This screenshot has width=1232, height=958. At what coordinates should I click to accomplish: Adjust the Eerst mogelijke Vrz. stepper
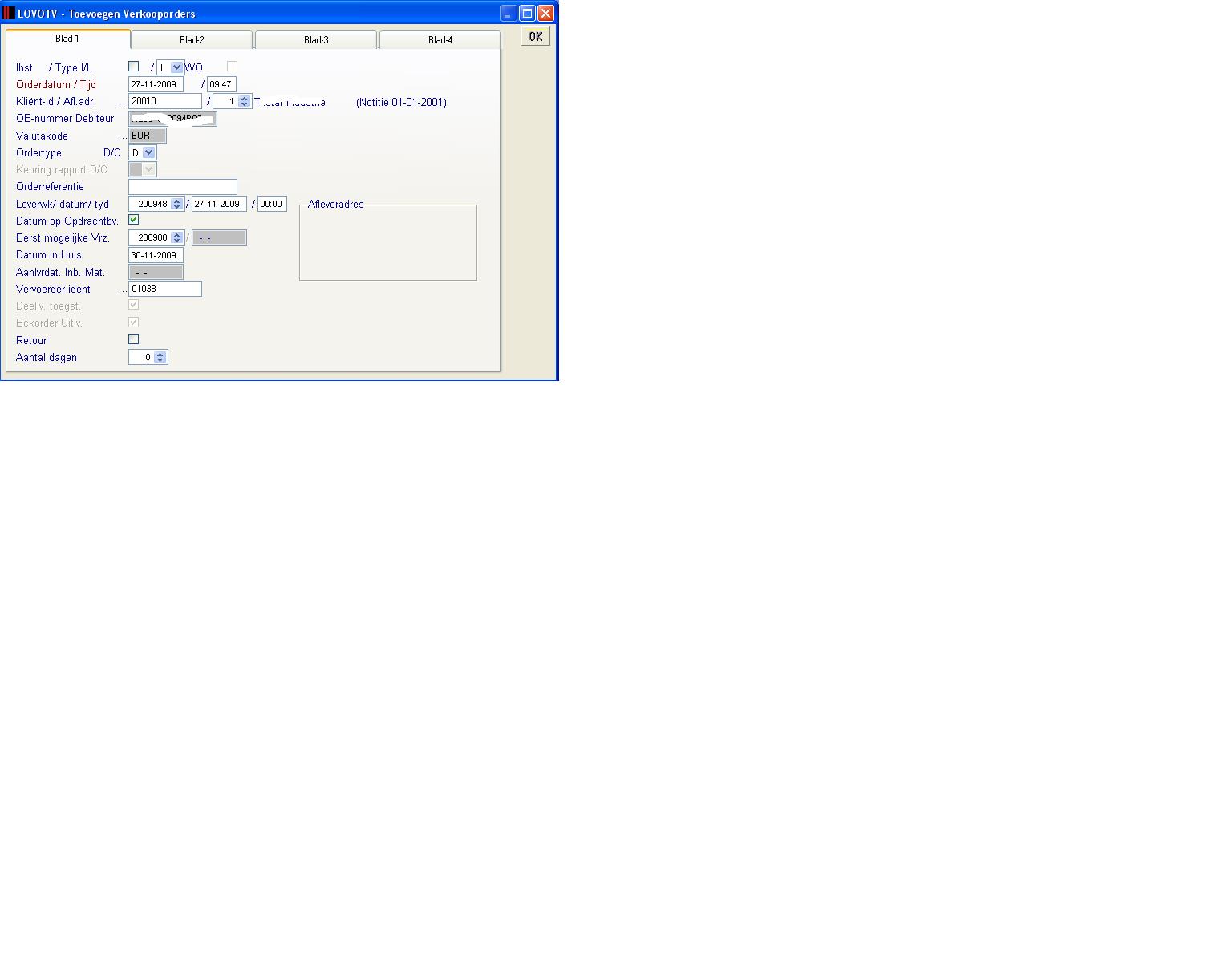177,237
